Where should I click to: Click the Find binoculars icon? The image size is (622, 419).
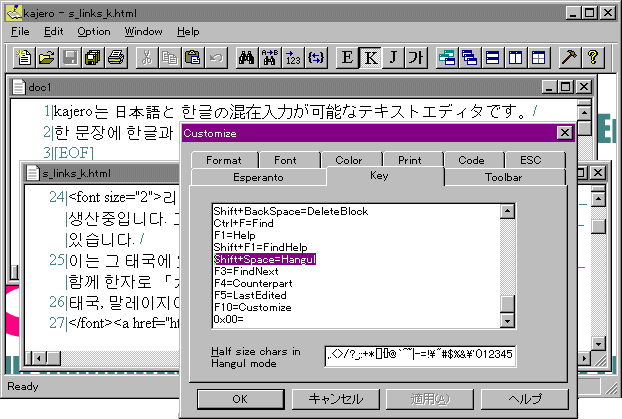click(x=246, y=58)
